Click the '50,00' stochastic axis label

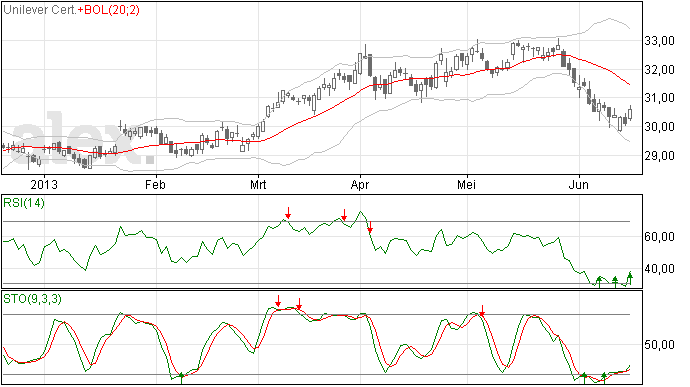tap(659, 345)
